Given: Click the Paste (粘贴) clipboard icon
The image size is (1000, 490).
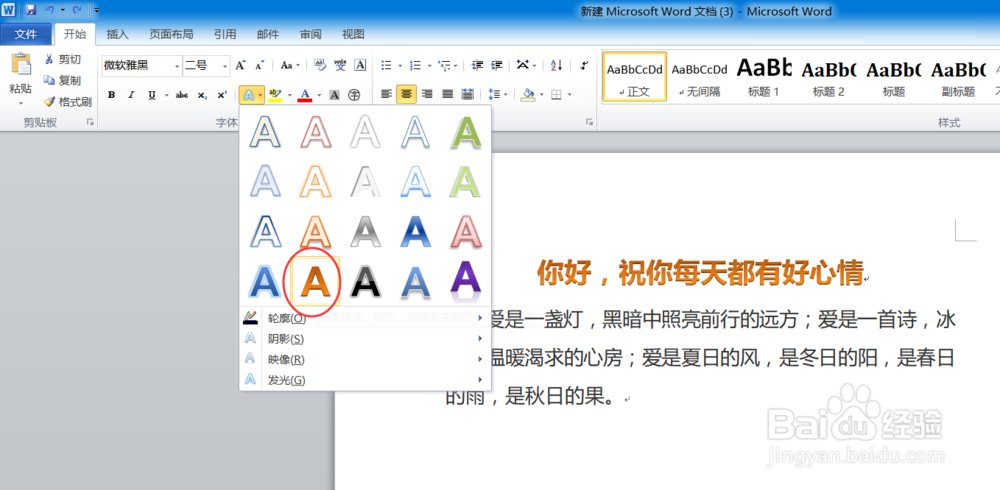Looking at the screenshot, I should [21, 66].
